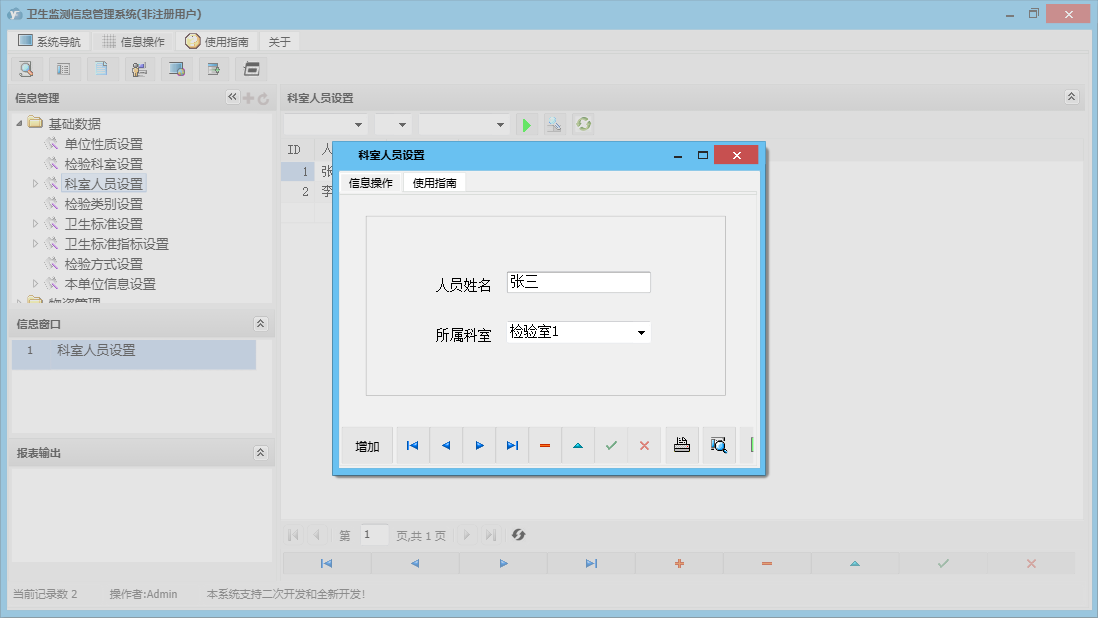Refresh the data with the green refresh icon

pyautogui.click(x=583, y=124)
